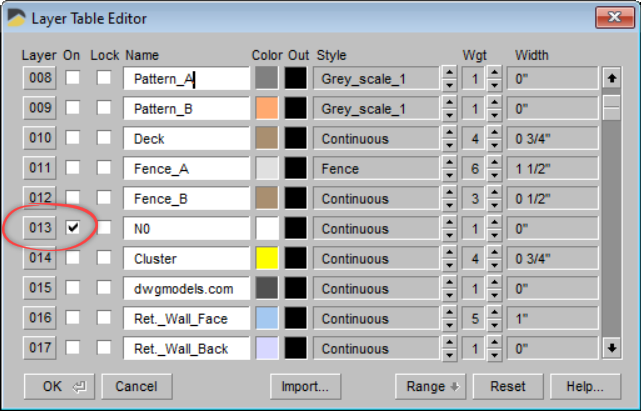
Task: Uncheck the On checkbox for layer 013
Action: tap(73, 228)
